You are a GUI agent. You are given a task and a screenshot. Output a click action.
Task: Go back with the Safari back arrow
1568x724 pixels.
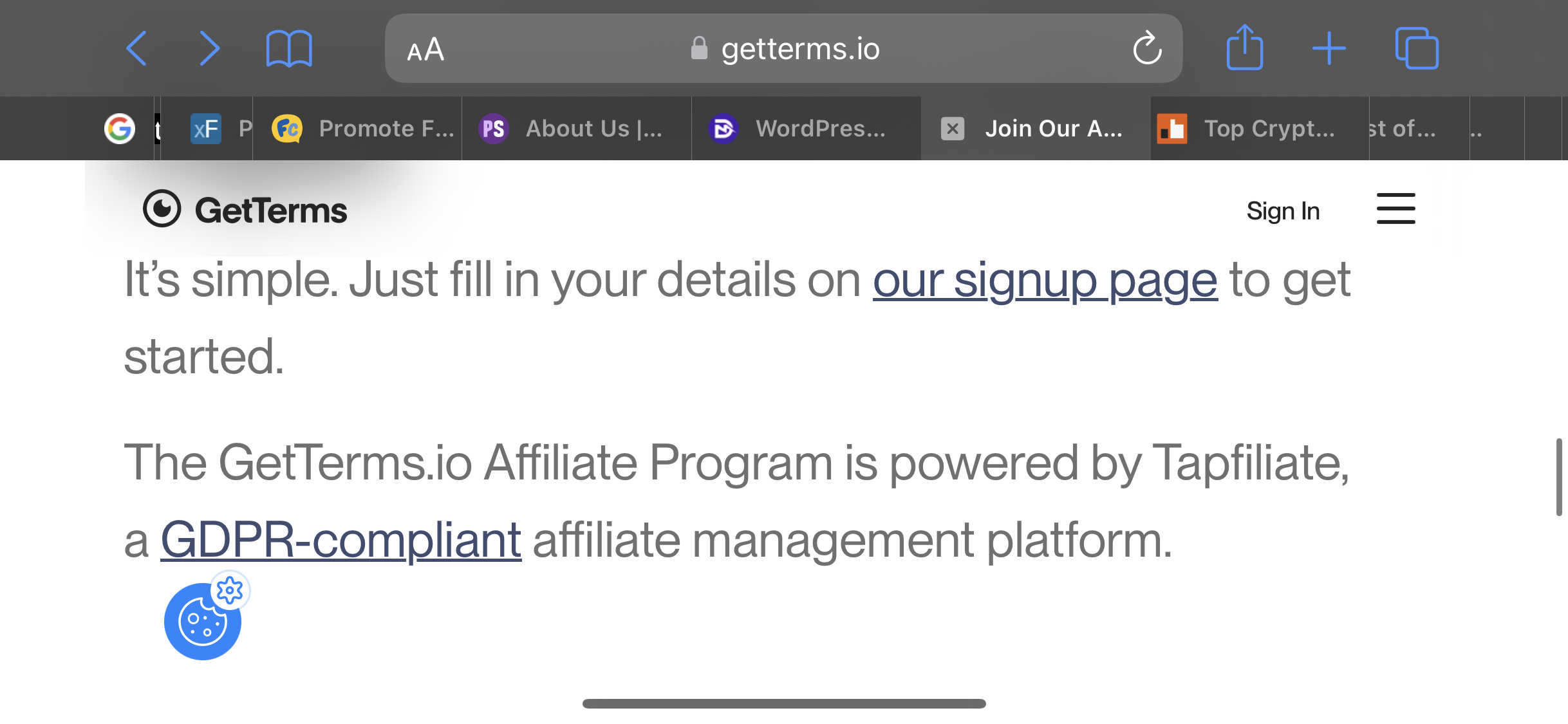[136, 48]
